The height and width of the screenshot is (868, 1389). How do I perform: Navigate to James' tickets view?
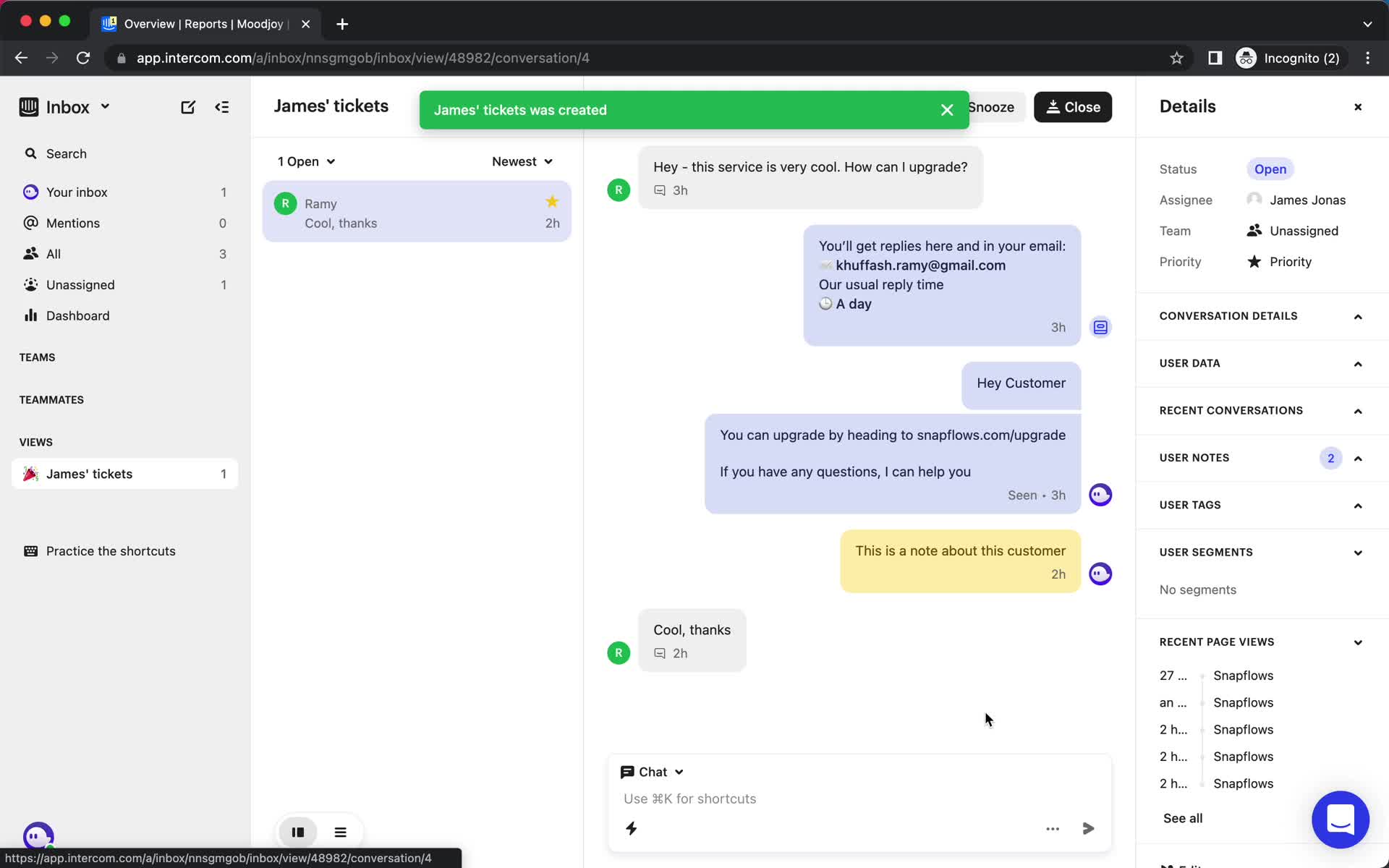tap(89, 473)
